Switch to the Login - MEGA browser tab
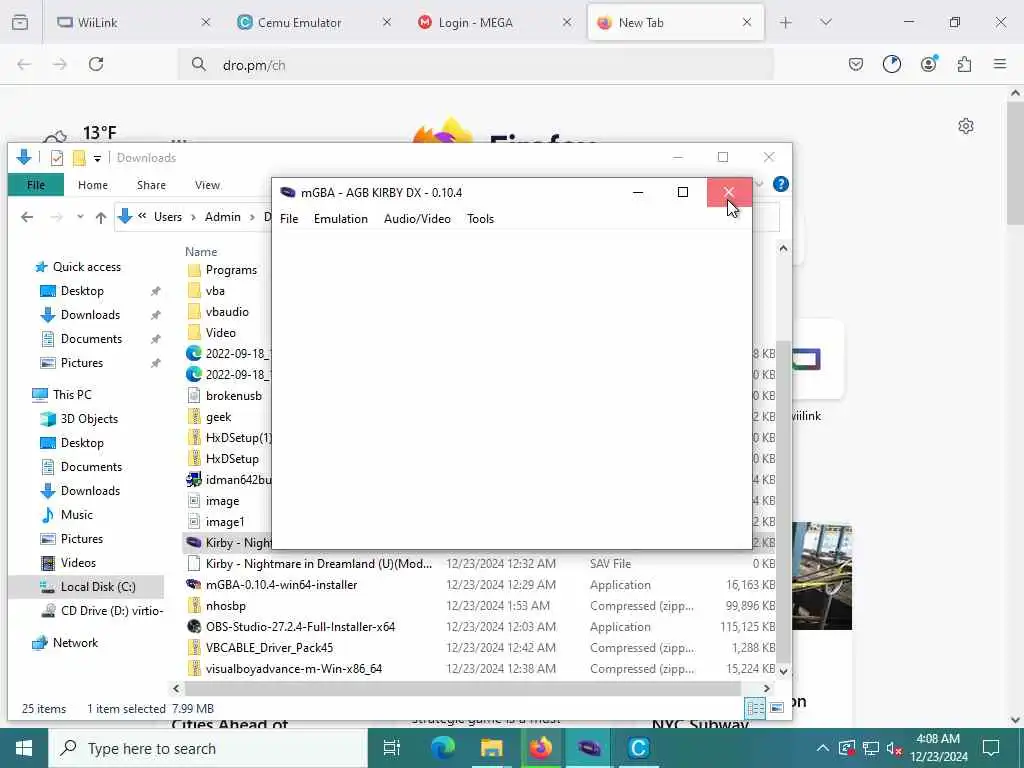 pyautogui.click(x=495, y=22)
